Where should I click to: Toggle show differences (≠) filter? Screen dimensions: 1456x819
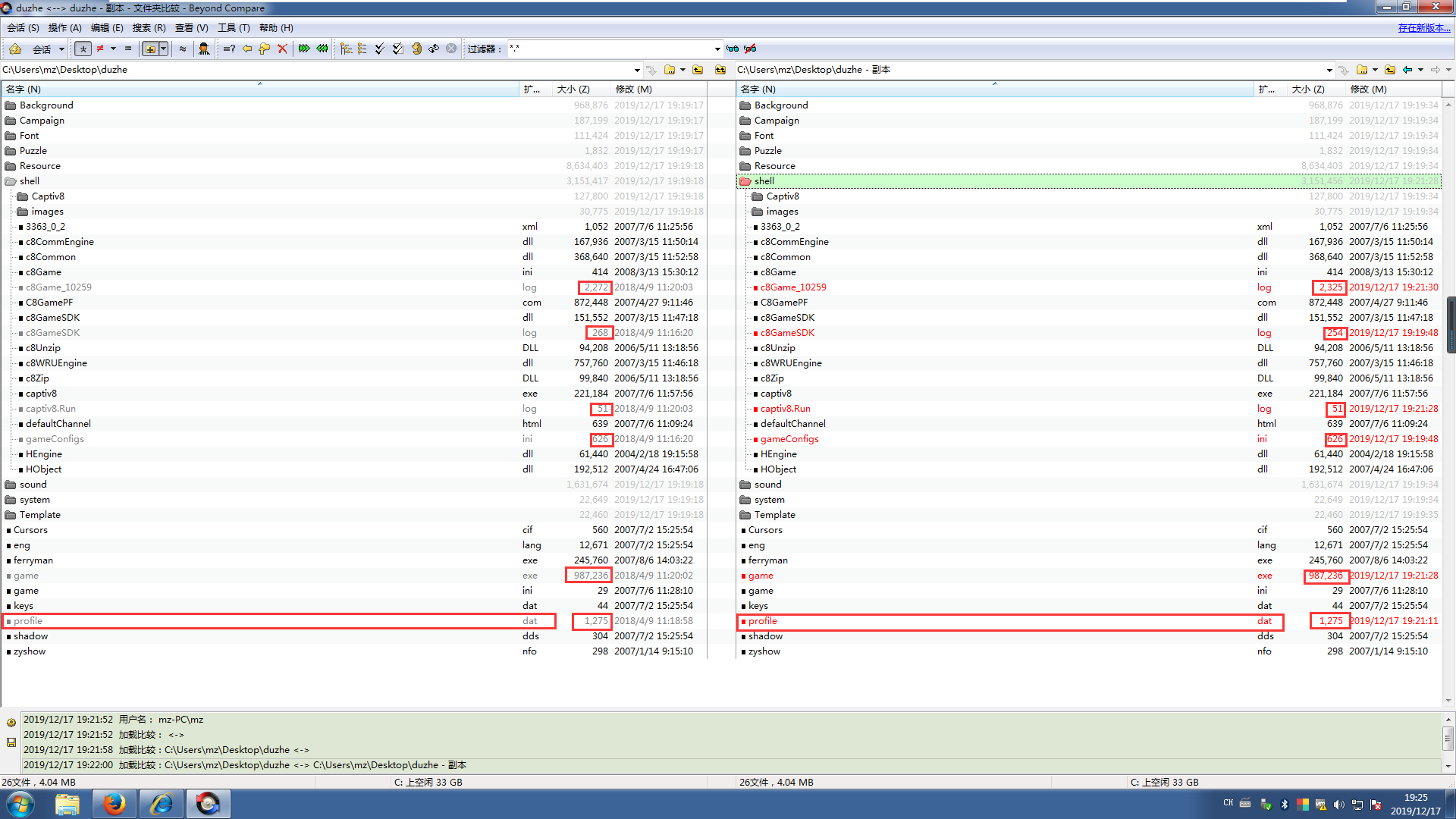click(x=100, y=49)
